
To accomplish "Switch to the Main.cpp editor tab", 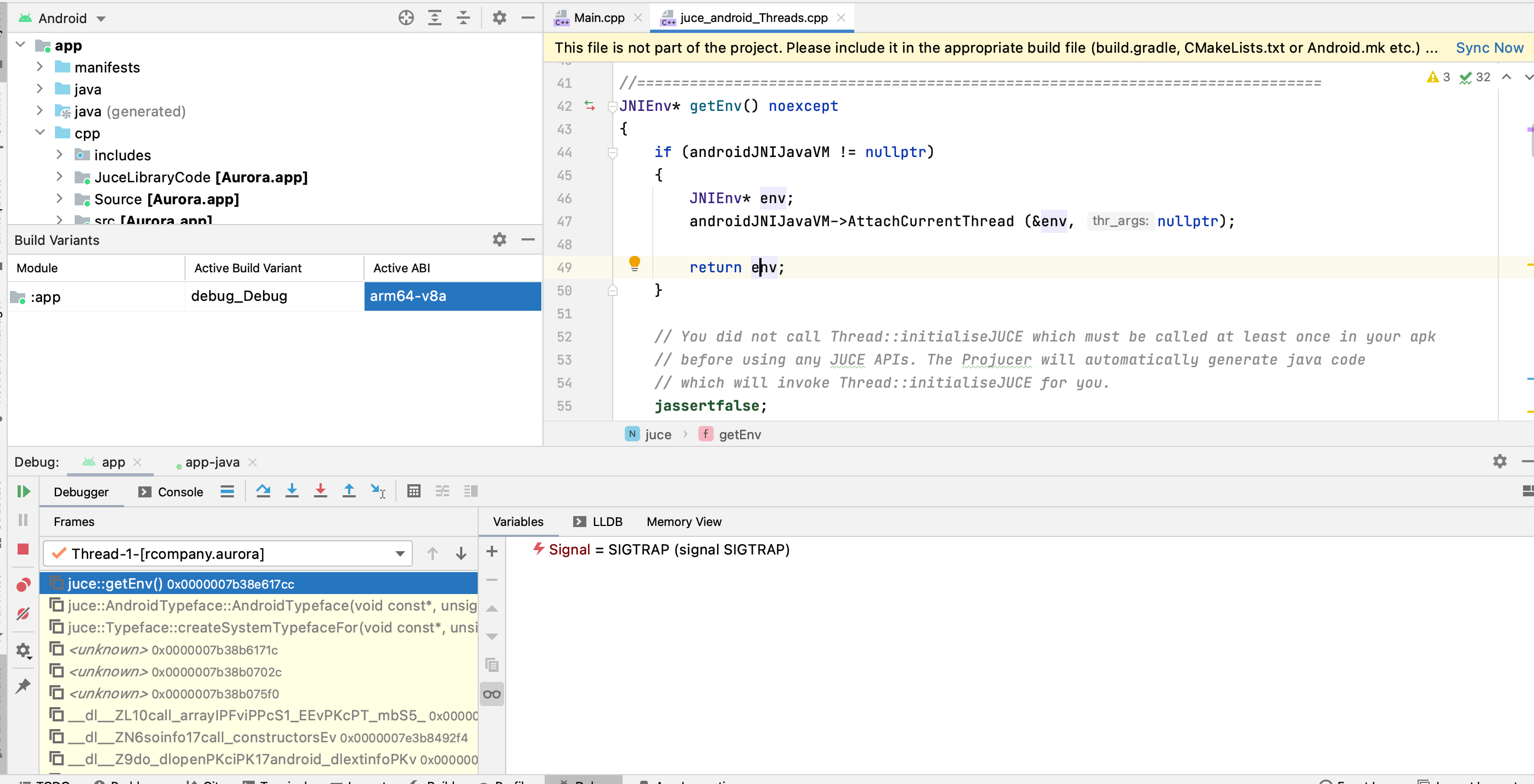I will pyautogui.click(x=598, y=17).
